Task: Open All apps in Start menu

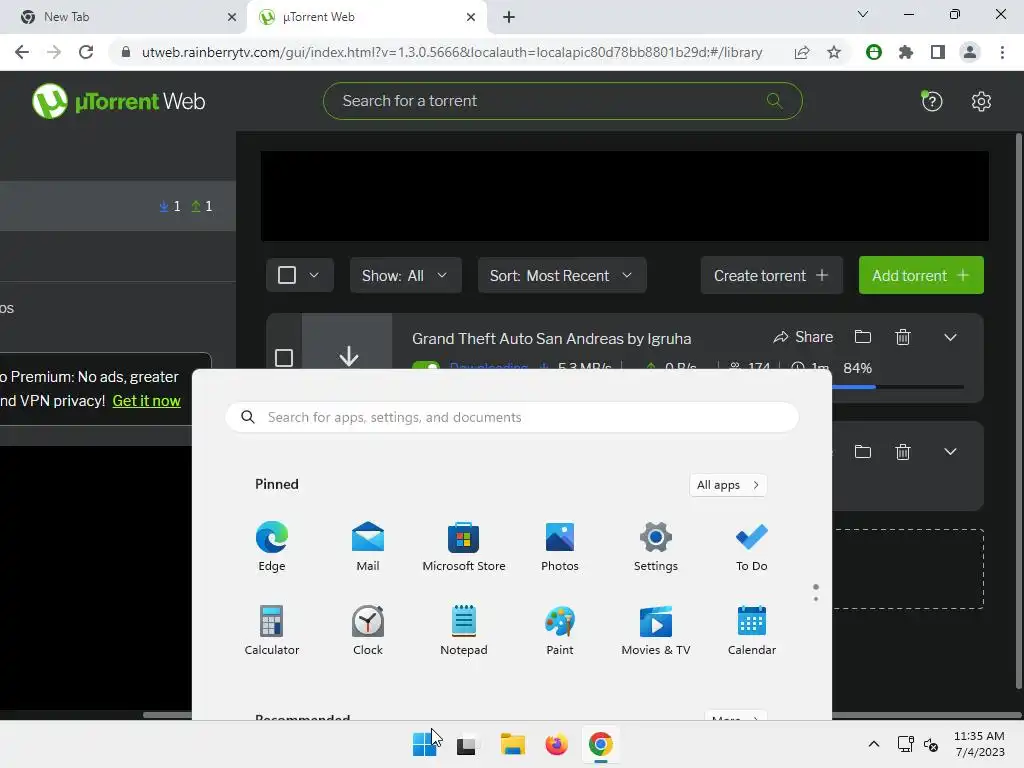Action: [728, 485]
